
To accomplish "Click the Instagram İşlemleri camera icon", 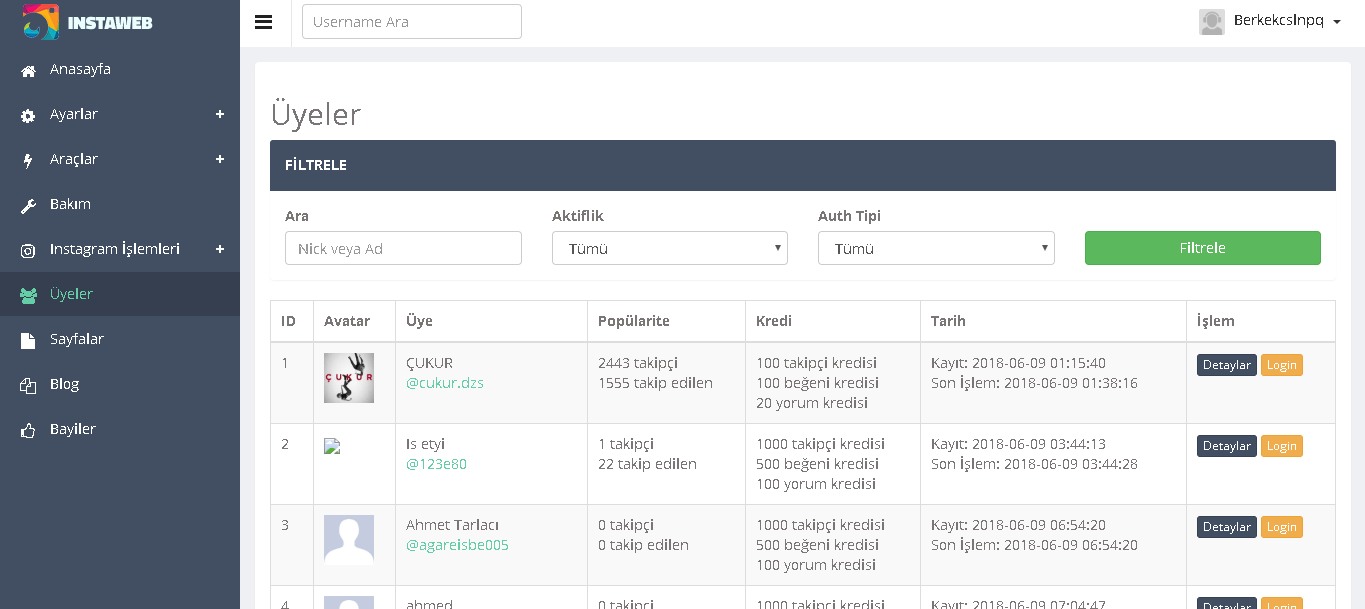I will (28, 250).
